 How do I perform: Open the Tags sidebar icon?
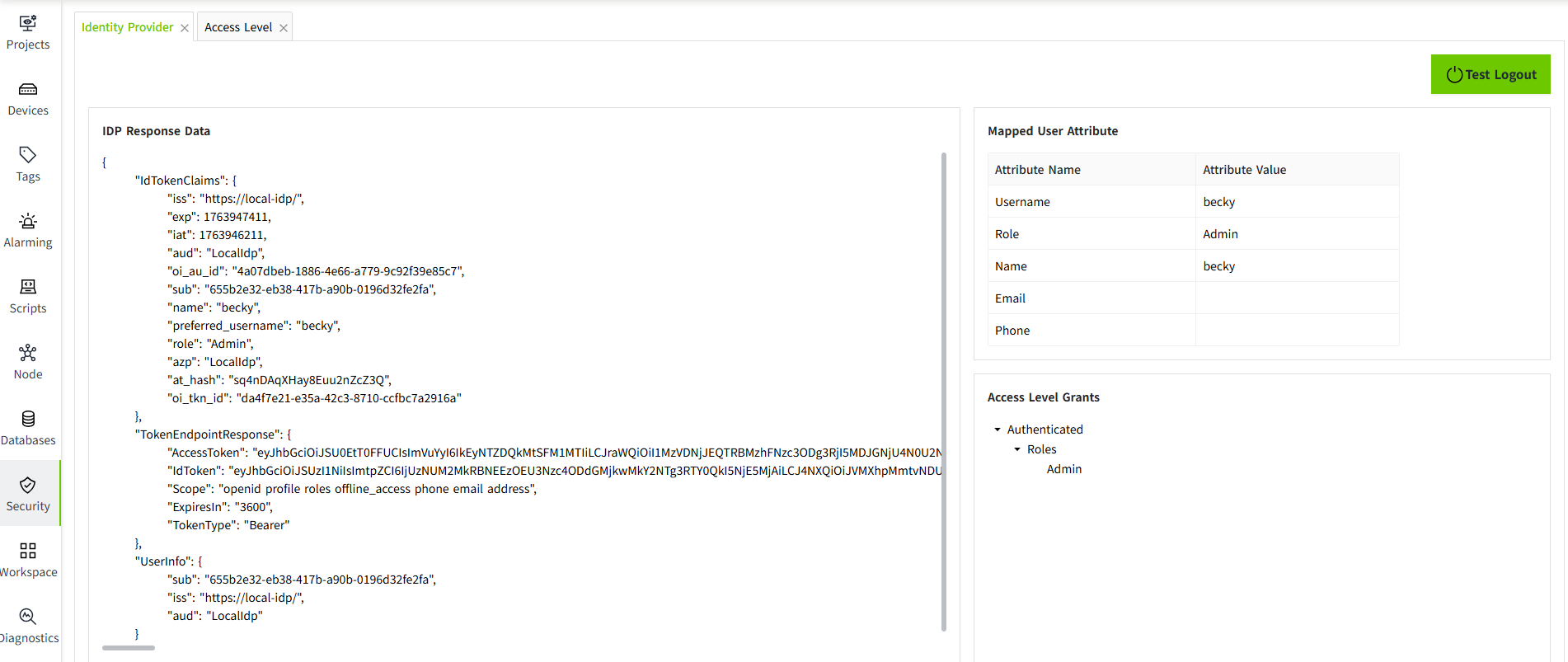pyautogui.click(x=28, y=156)
